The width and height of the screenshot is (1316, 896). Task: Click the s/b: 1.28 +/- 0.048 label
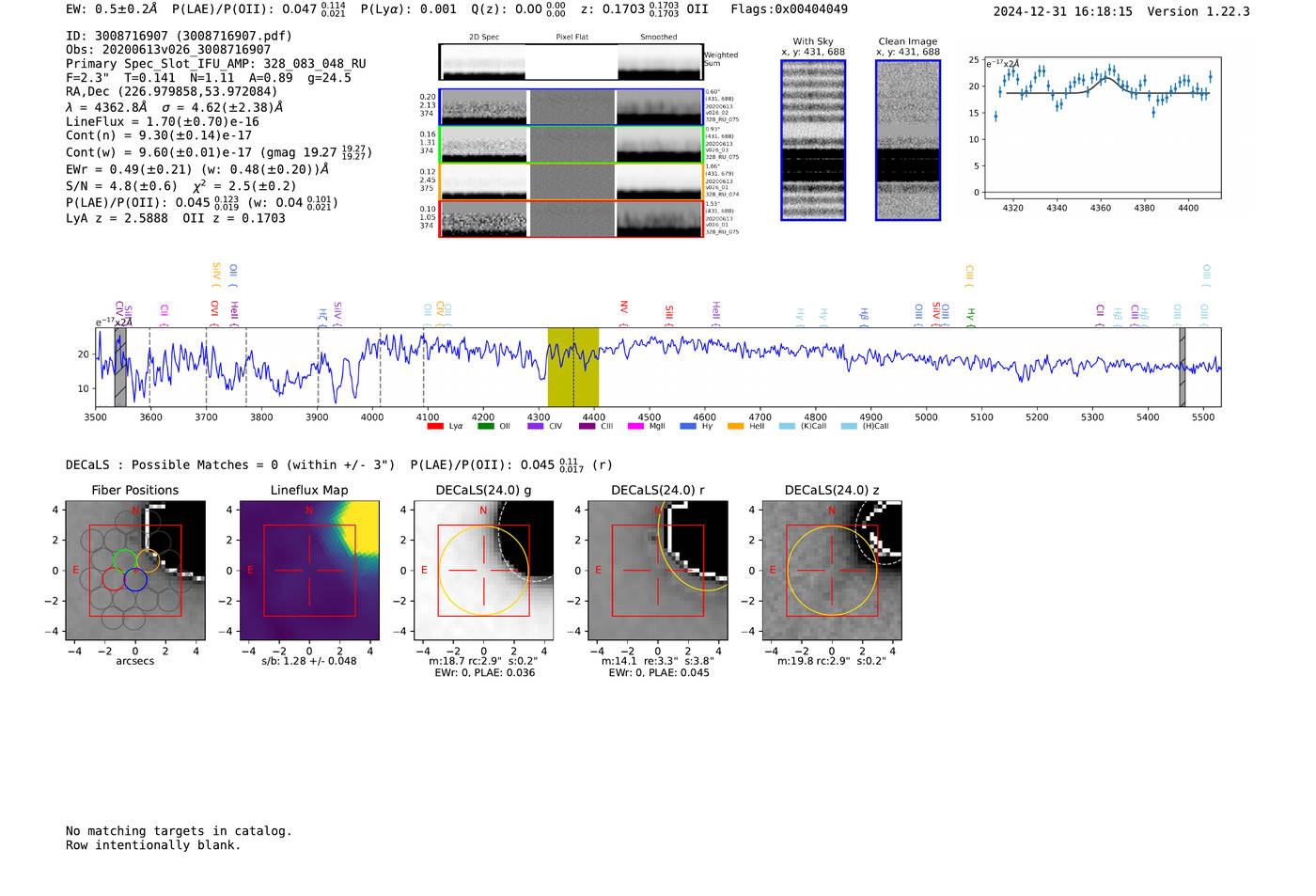coord(309,661)
